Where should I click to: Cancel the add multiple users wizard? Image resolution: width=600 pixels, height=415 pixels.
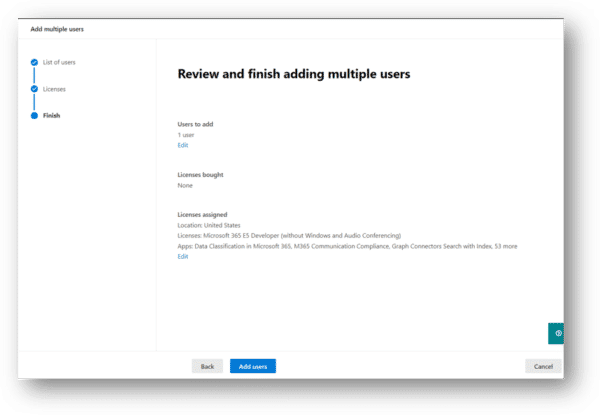point(543,366)
